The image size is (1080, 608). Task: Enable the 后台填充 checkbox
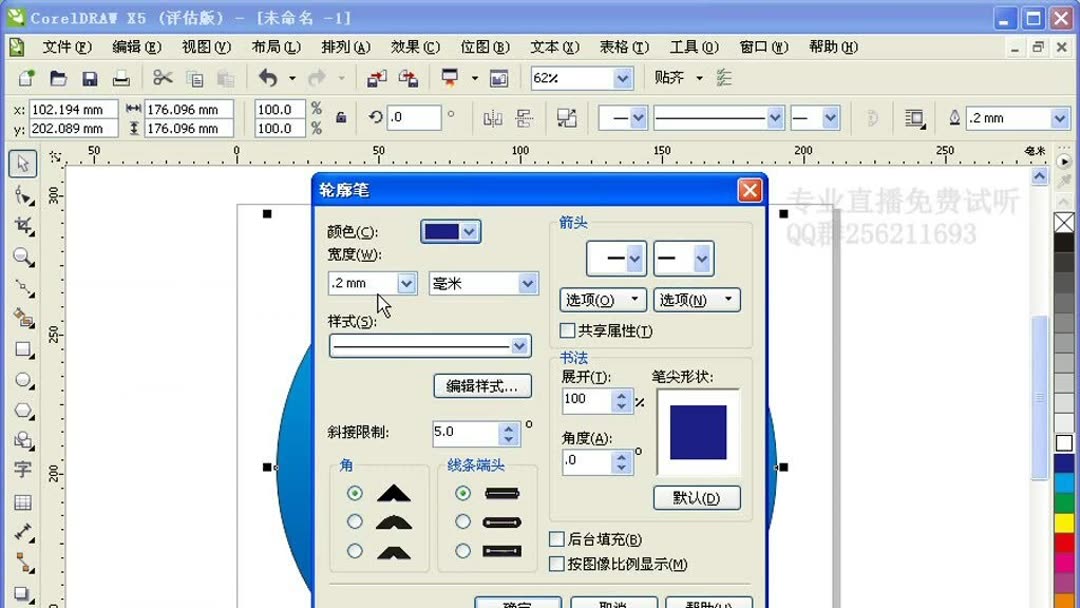click(557, 538)
